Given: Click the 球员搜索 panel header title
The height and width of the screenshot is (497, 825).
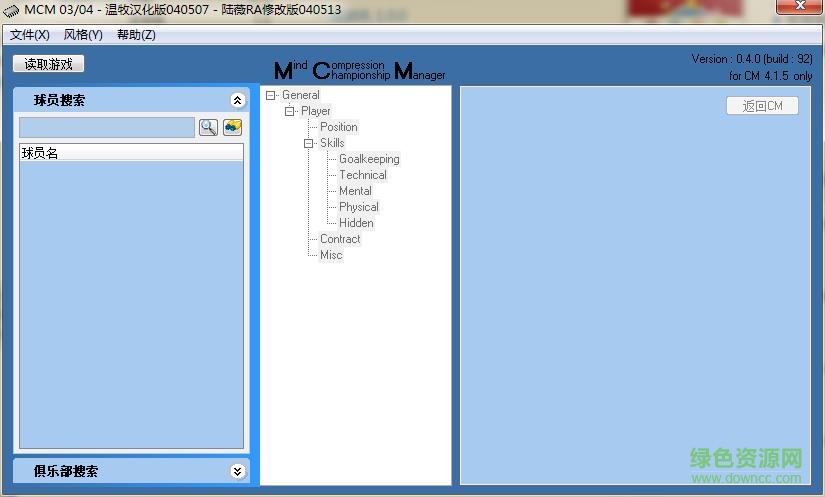Looking at the screenshot, I should click(x=59, y=100).
